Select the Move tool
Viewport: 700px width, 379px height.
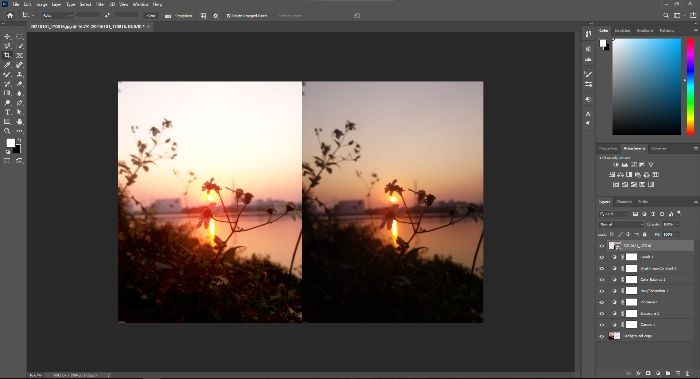7,37
